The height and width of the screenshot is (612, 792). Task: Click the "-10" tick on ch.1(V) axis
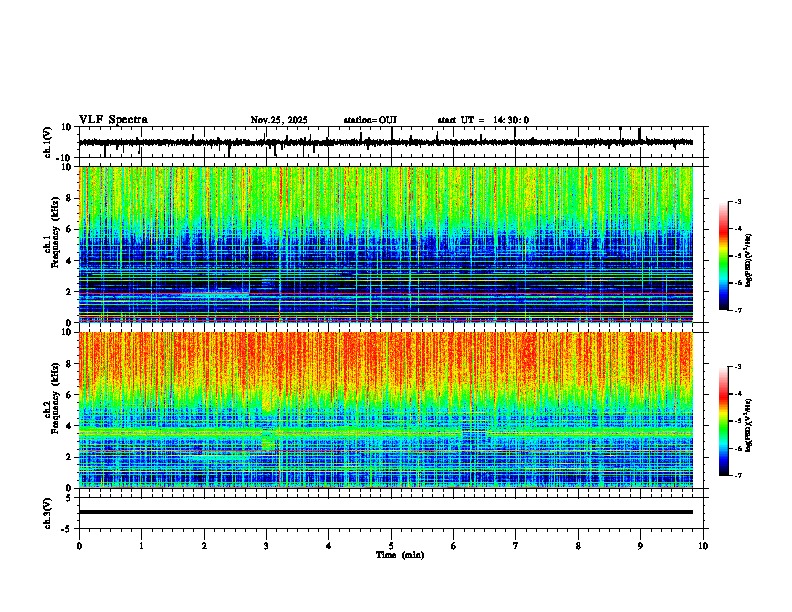click(x=65, y=158)
